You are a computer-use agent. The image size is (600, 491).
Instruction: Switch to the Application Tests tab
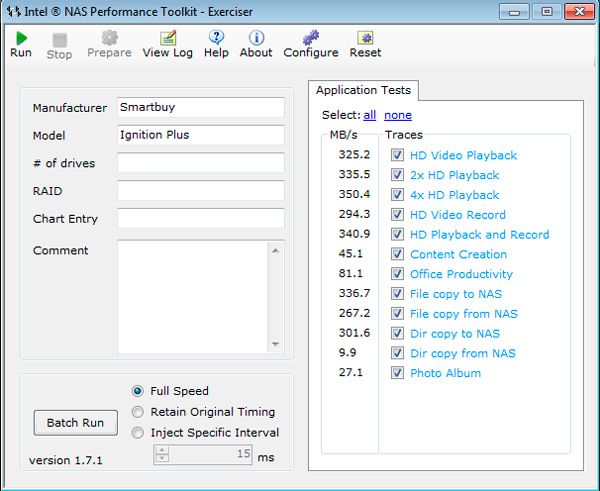(x=363, y=90)
